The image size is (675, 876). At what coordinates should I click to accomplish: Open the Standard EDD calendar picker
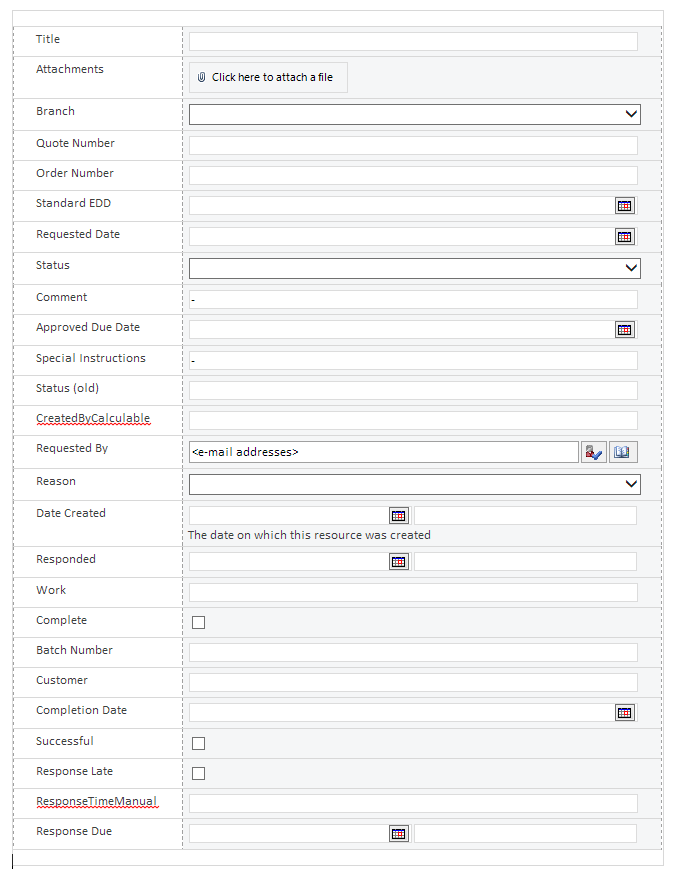(x=625, y=206)
